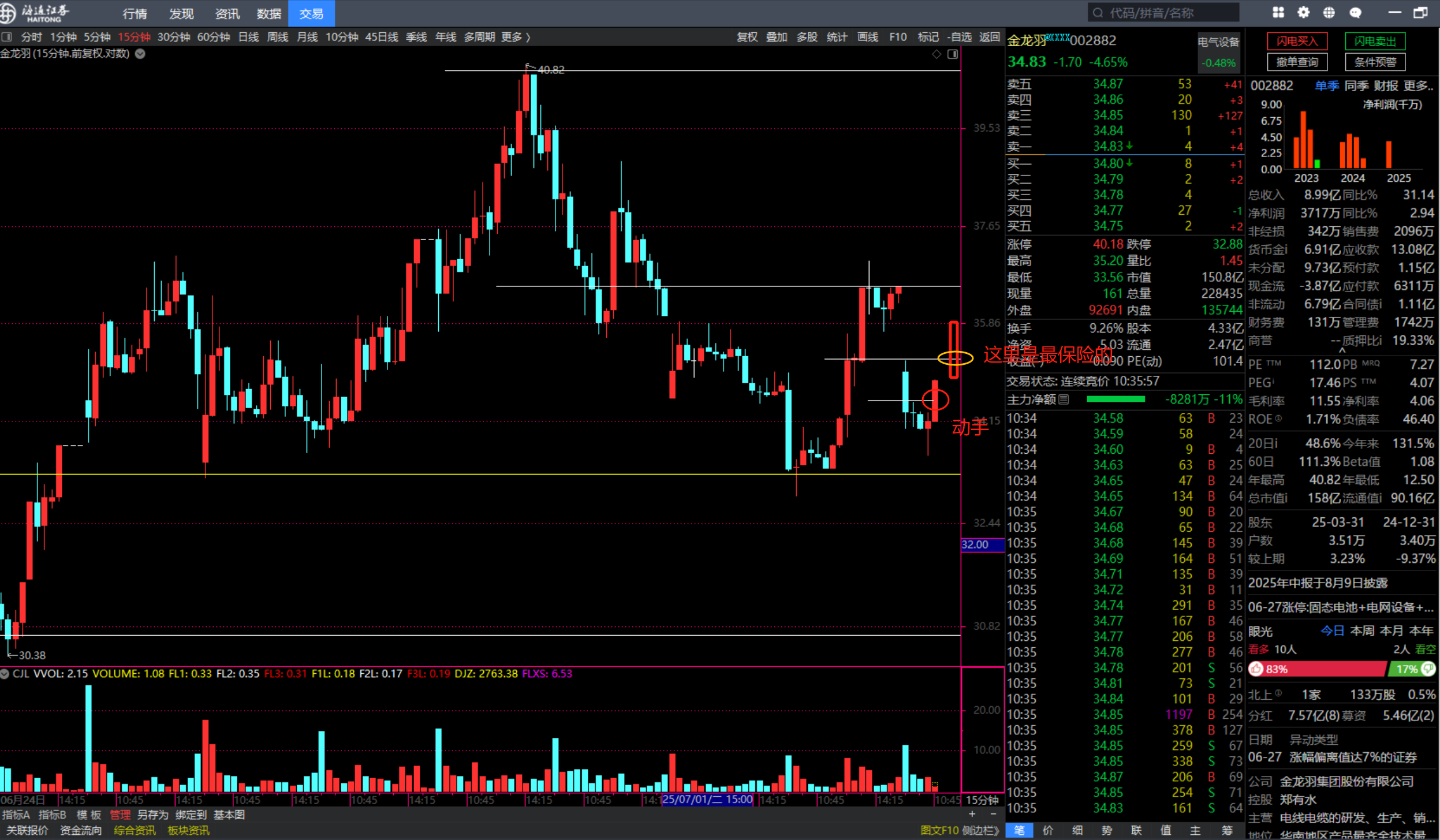Screen dimensions: 1440x840
Task: Open 行情 quotes menu
Action: (x=135, y=13)
